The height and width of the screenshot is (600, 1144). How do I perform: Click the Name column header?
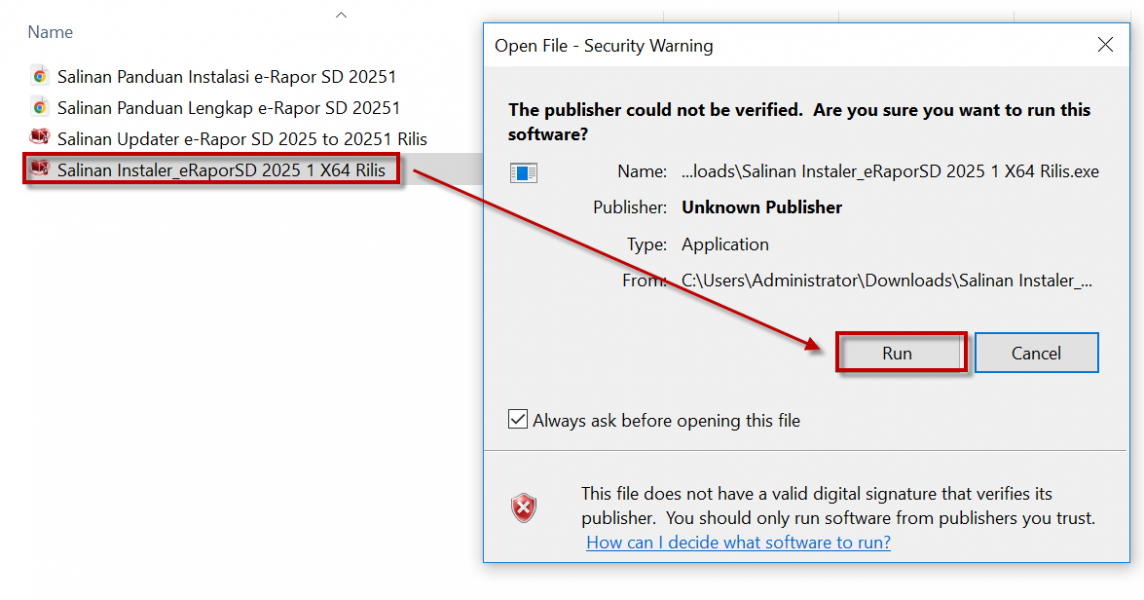tap(50, 32)
